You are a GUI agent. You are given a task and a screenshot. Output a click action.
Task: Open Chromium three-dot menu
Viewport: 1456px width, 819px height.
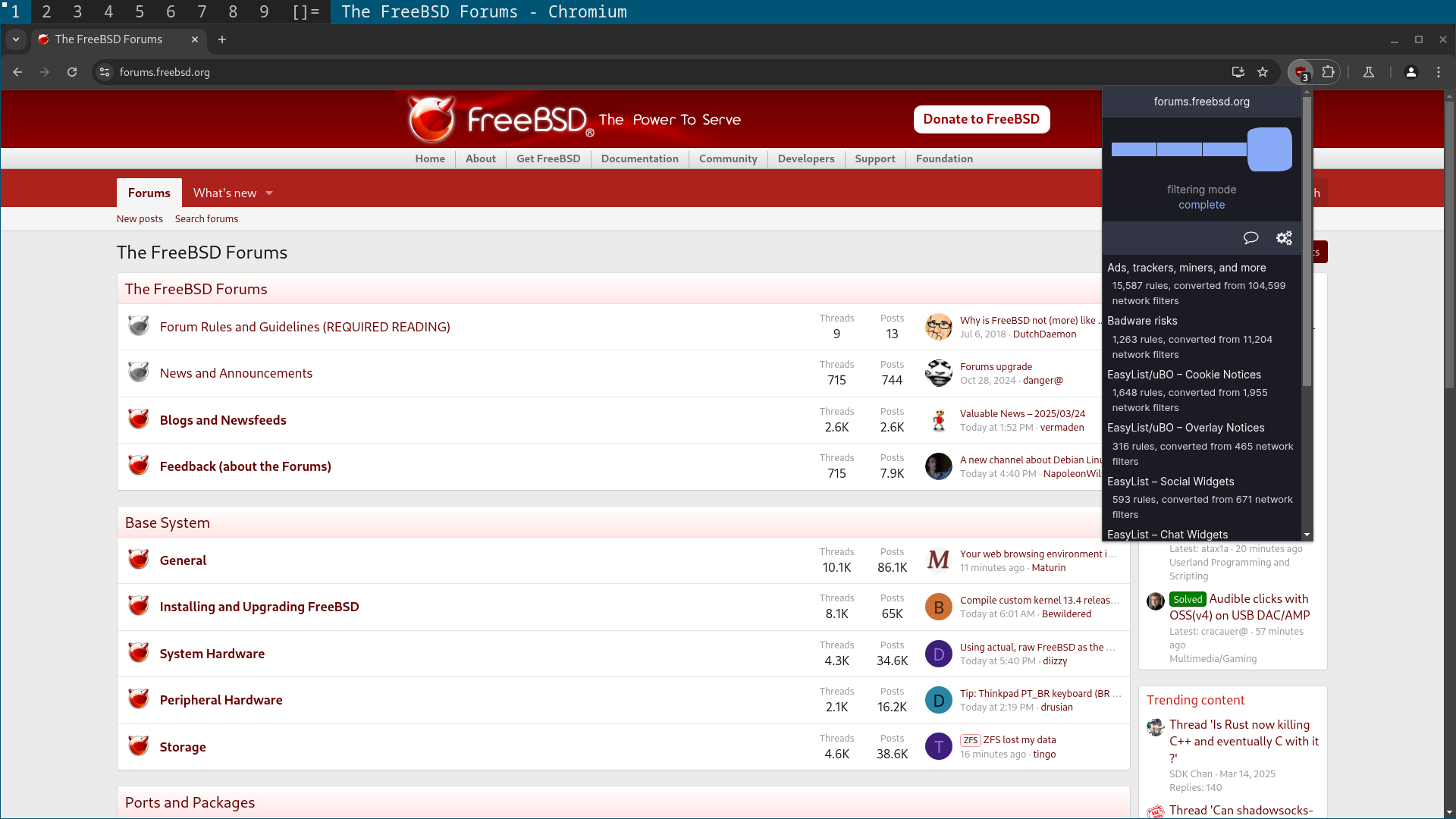pyautogui.click(x=1439, y=72)
